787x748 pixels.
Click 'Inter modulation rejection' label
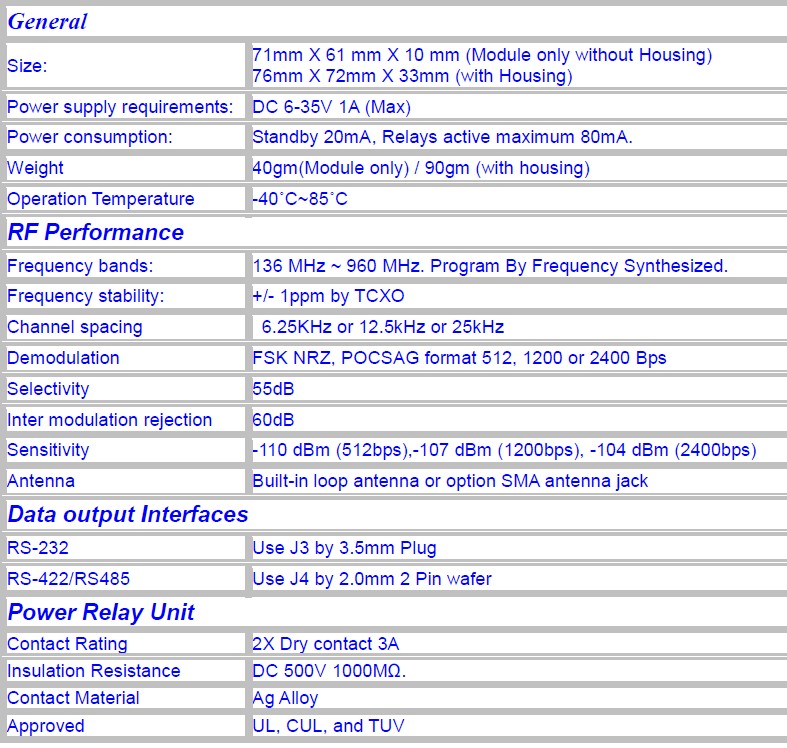pyautogui.click(x=109, y=420)
